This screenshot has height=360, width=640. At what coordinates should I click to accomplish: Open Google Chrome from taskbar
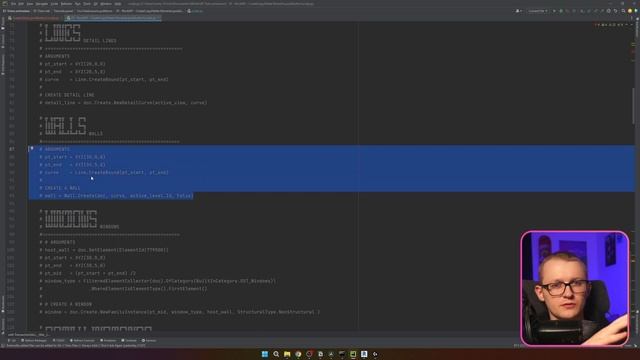(x=298, y=354)
